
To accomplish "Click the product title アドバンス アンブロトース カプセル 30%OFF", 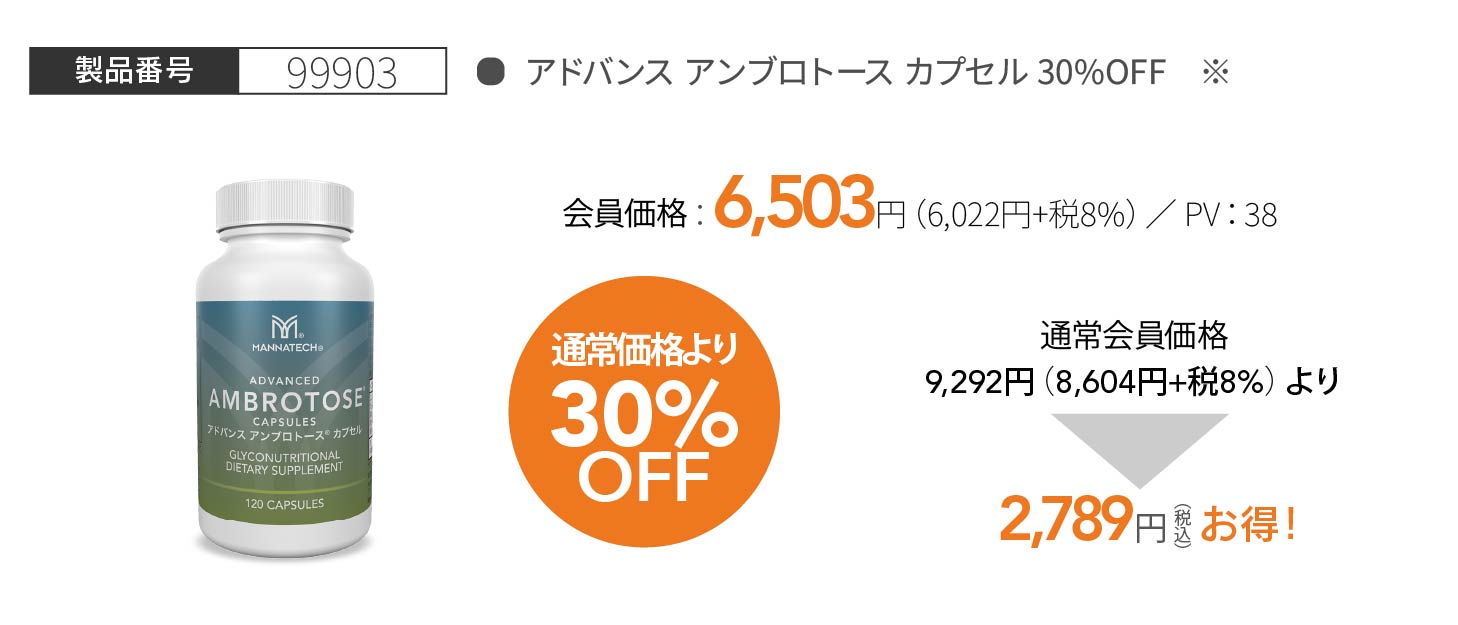I will 846,72.
